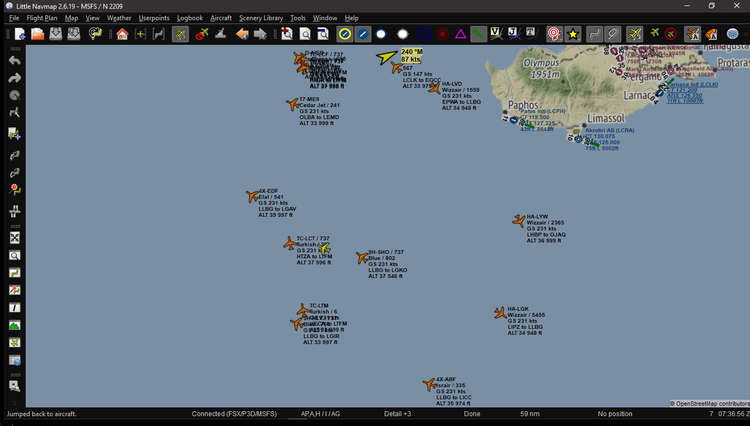Click sidebar crossed-arrows fit icon

(15, 238)
